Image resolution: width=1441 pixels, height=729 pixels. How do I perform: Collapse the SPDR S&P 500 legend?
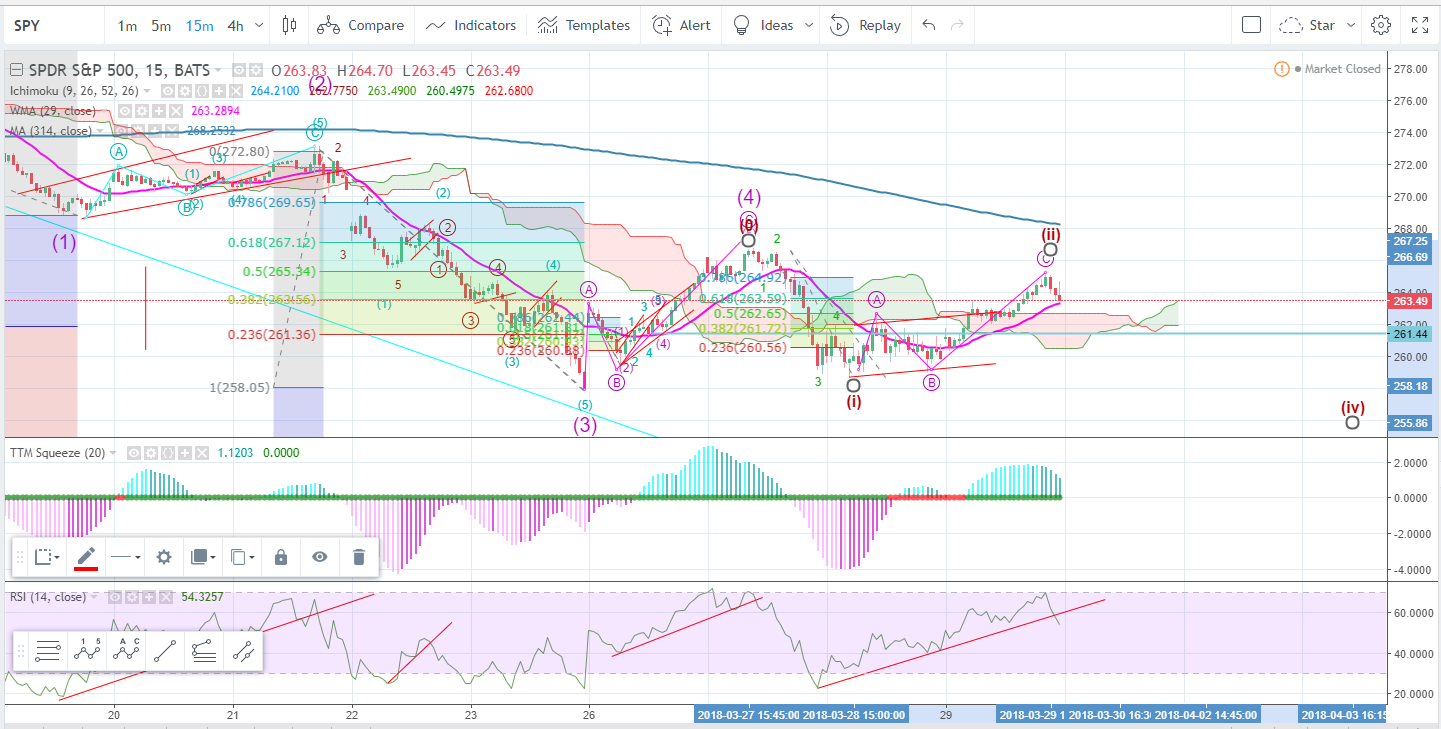click(x=16, y=70)
